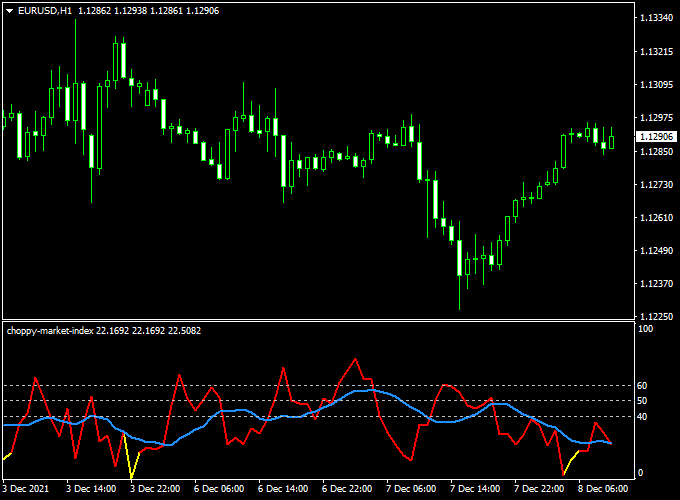Click the 1.12730 price axis label
Viewport: 680px width, 500px height.
(x=657, y=185)
